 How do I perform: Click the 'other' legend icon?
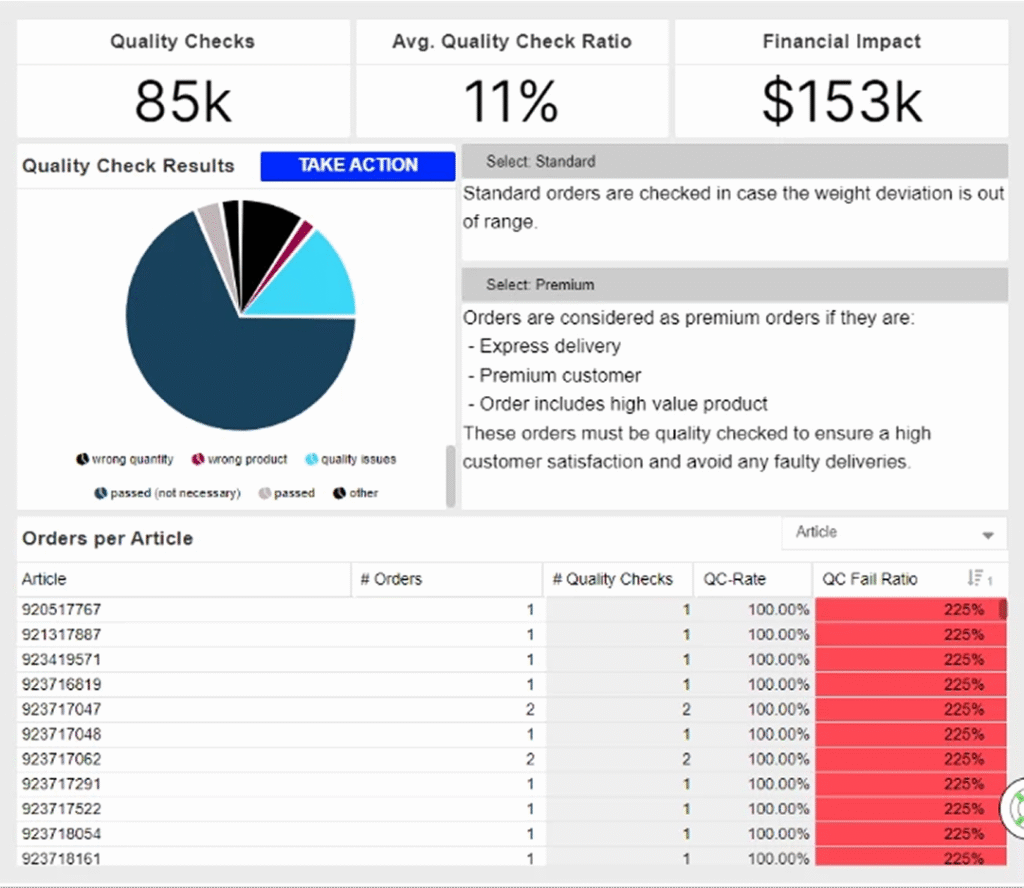(339, 493)
